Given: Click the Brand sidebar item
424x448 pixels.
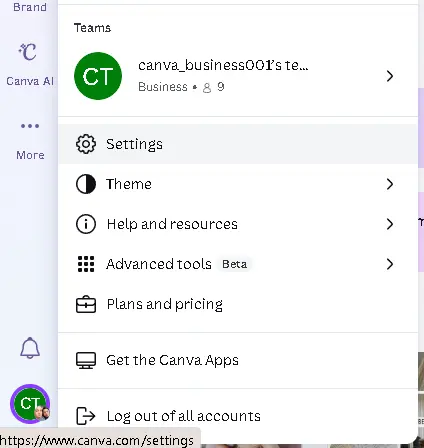Looking at the screenshot, I should (x=30, y=7).
